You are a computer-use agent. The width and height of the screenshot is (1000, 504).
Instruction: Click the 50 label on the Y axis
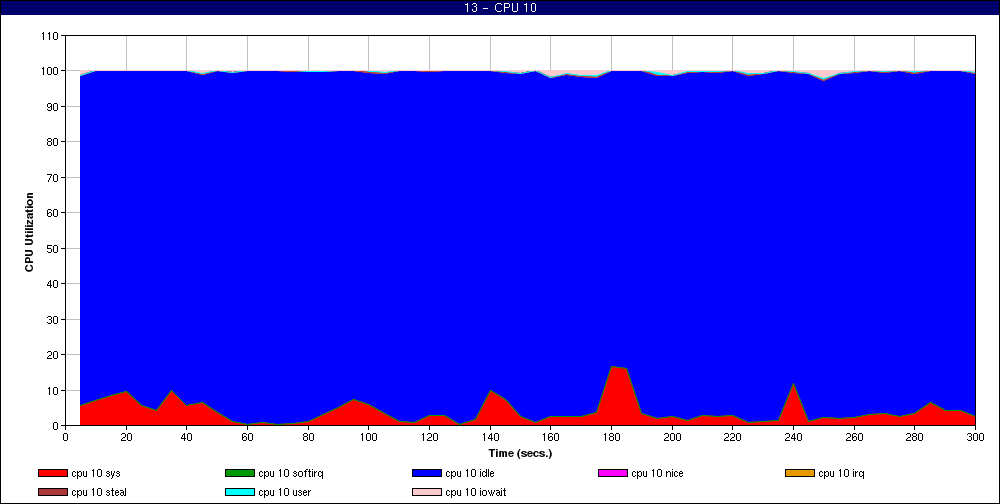[x=53, y=248]
